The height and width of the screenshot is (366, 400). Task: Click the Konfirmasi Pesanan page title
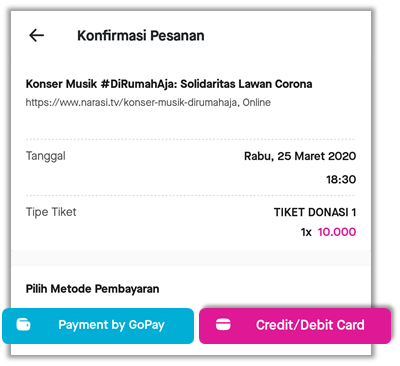pos(141,36)
